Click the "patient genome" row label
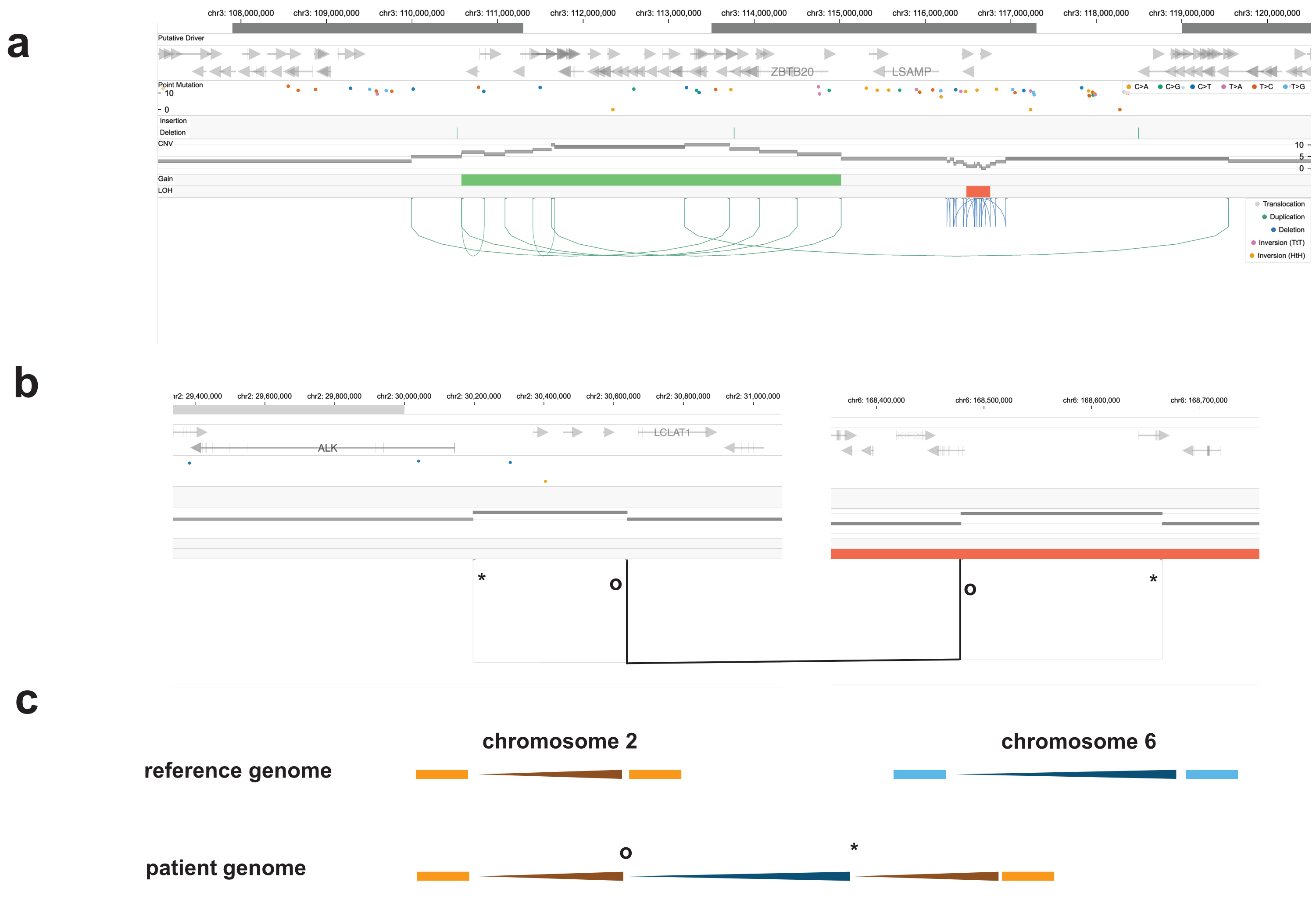This screenshot has width=1316, height=903. click(226, 868)
